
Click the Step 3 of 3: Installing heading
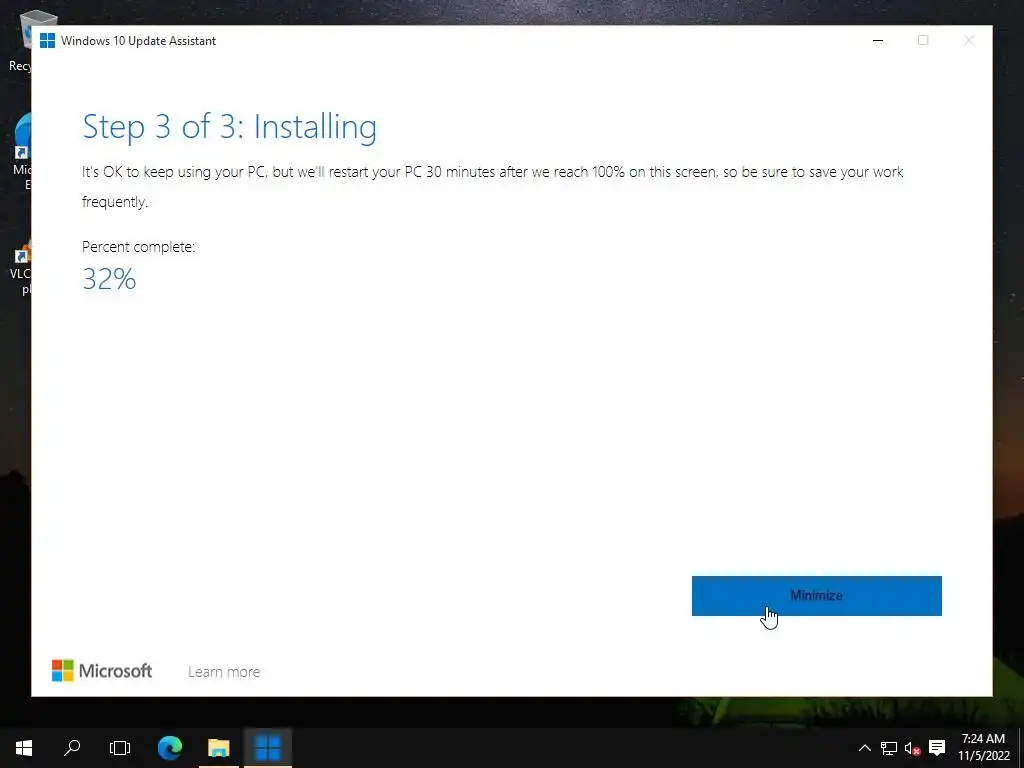click(229, 127)
